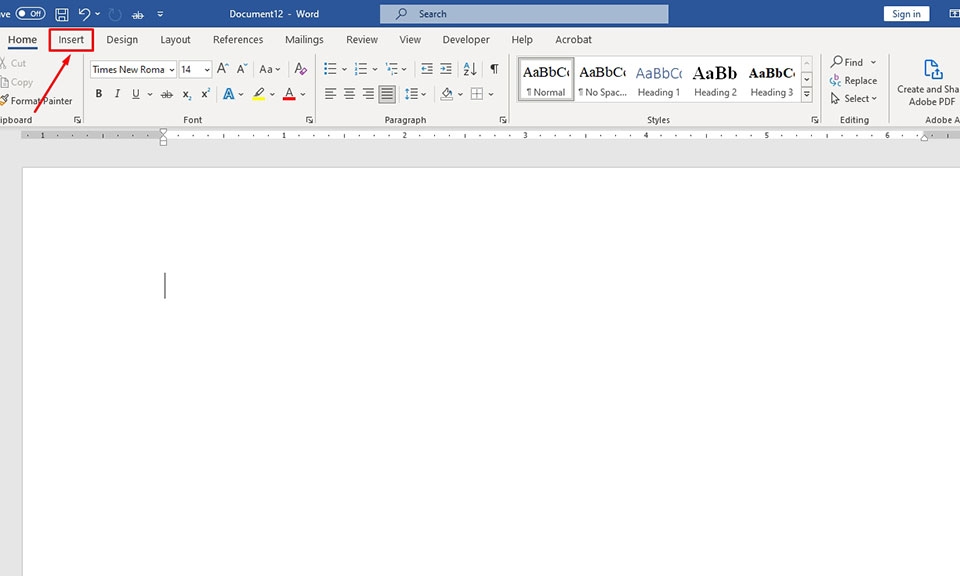Center align the paragraph

(x=349, y=94)
